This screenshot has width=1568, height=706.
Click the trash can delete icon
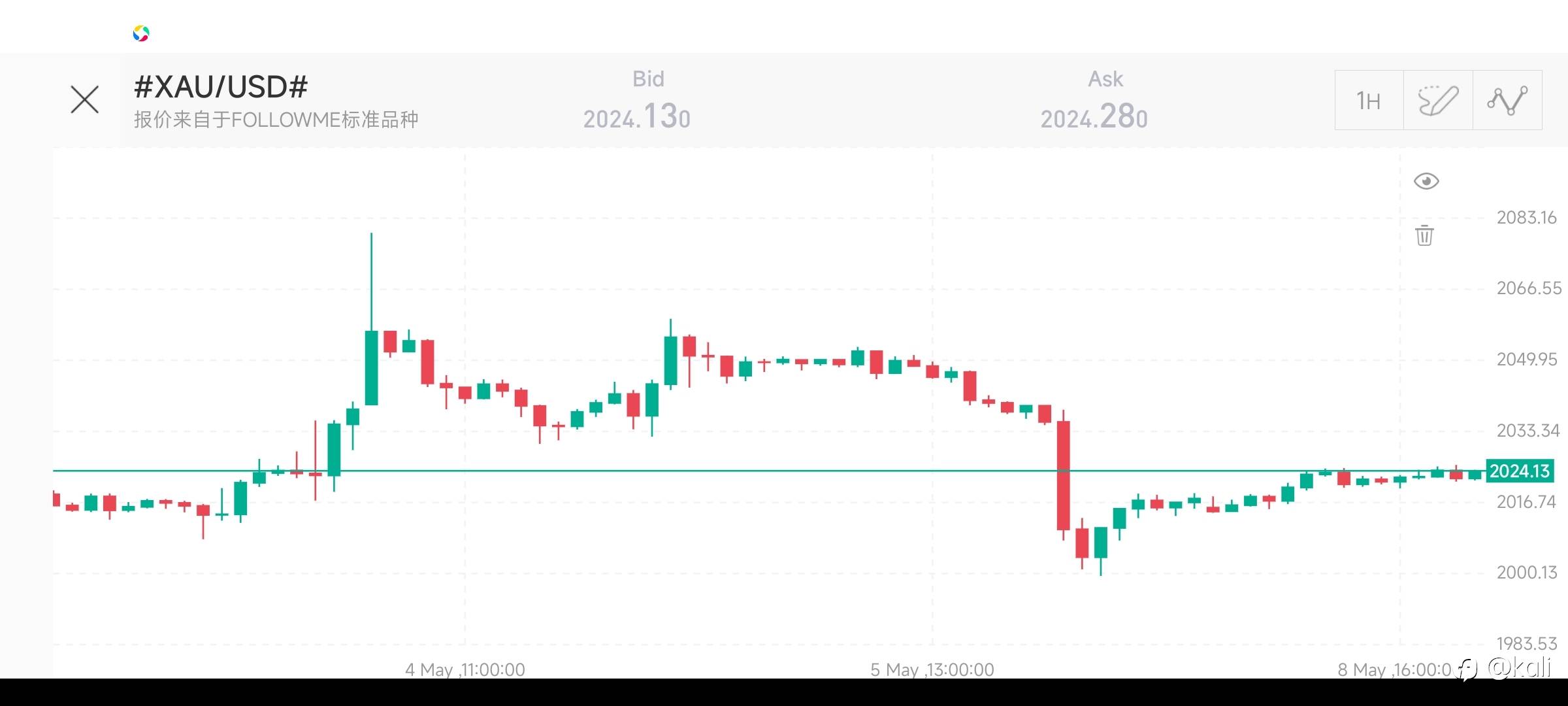[1425, 235]
